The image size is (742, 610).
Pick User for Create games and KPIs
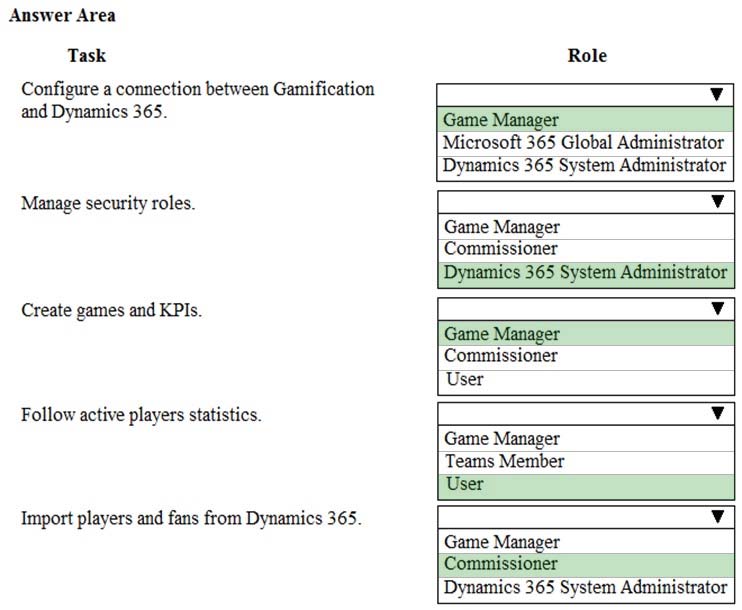click(586, 380)
